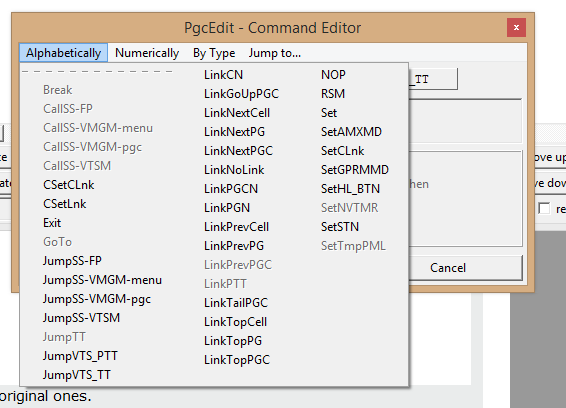Choose the CSetCLnk command
Screen dimensions: 566x408
click(x=69, y=185)
